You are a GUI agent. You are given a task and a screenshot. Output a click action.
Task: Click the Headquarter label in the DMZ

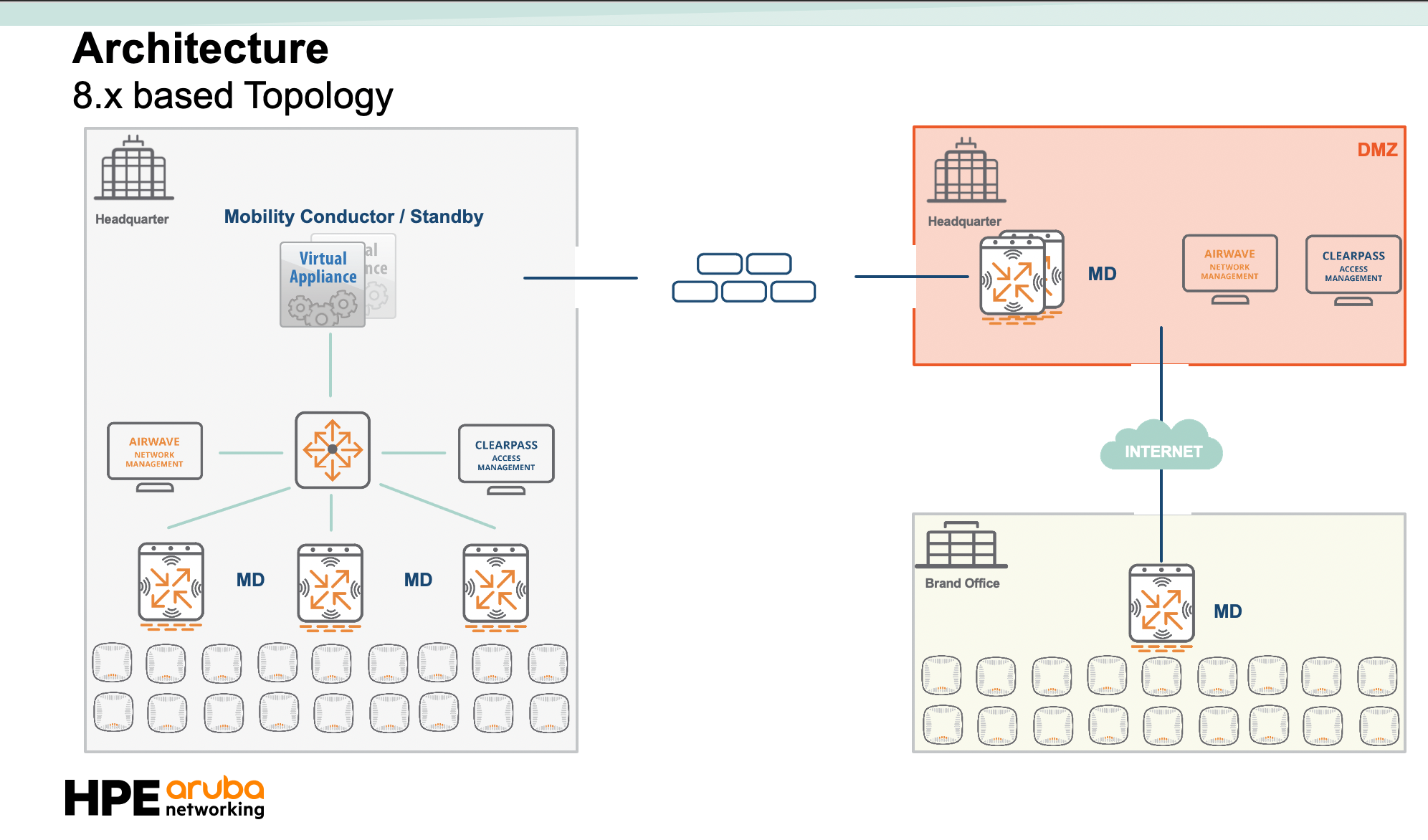click(964, 221)
